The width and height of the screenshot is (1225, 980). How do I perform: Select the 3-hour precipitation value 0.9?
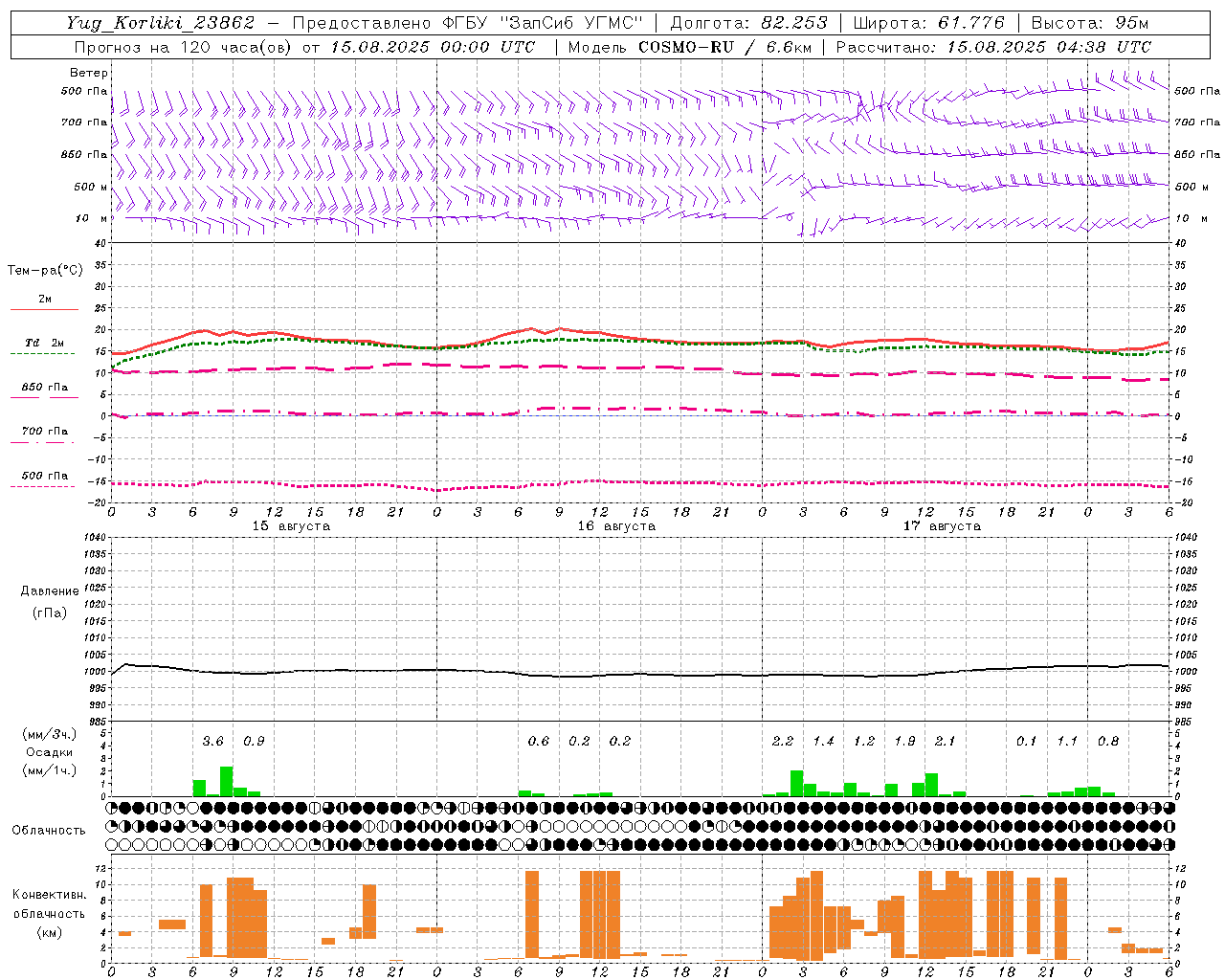[254, 742]
